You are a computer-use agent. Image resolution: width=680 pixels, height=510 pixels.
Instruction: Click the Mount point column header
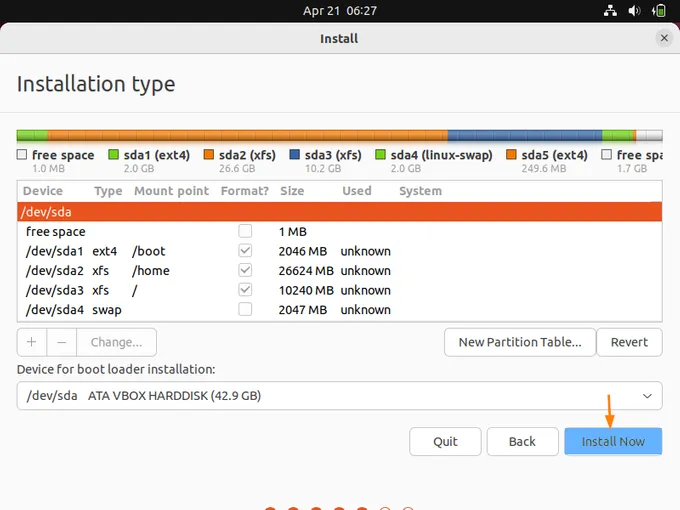(171, 191)
